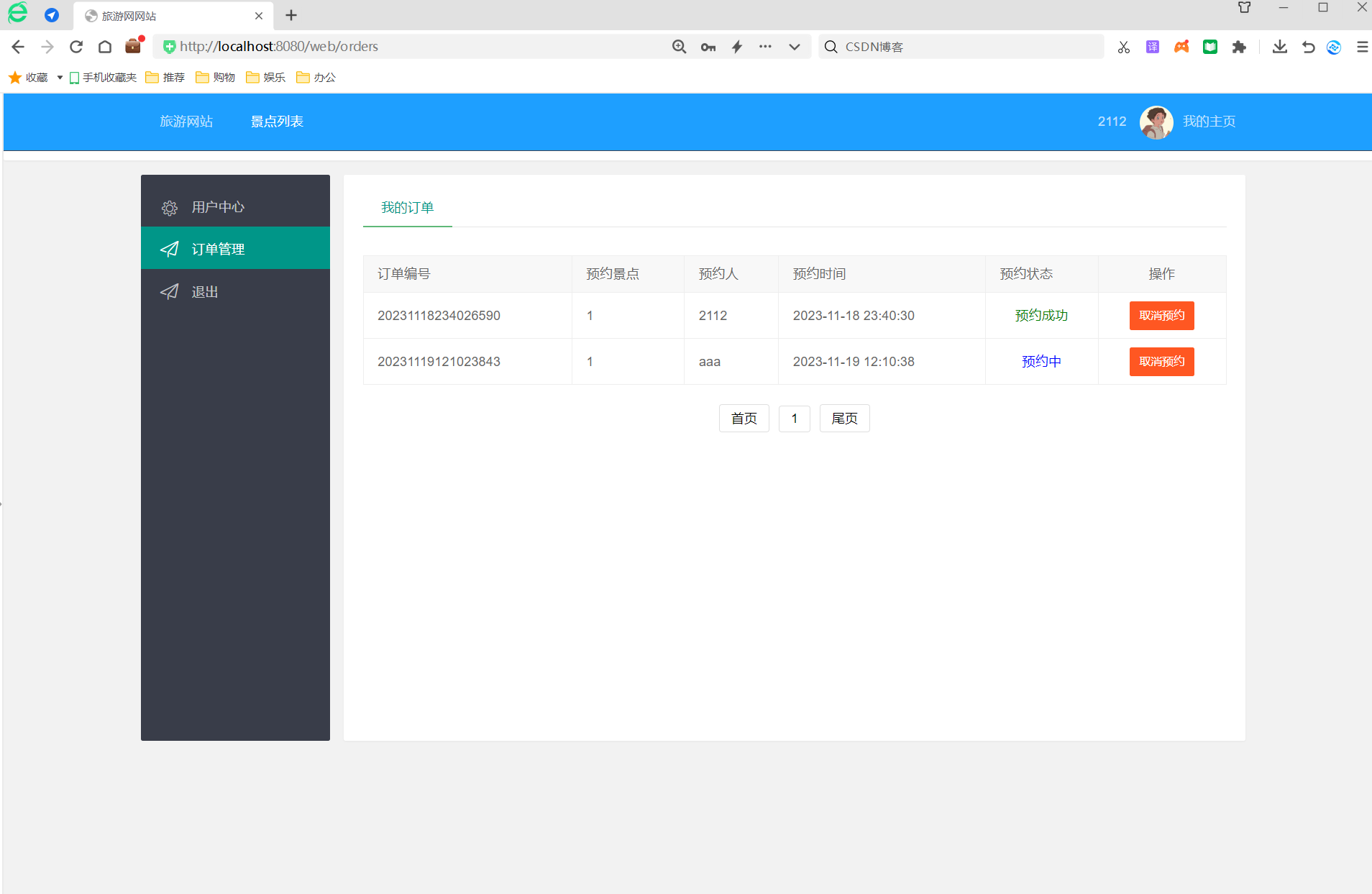The width and height of the screenshot is (1372, 894).
Task: Open the browser hamburger main menu
Action: [1362, 47]
